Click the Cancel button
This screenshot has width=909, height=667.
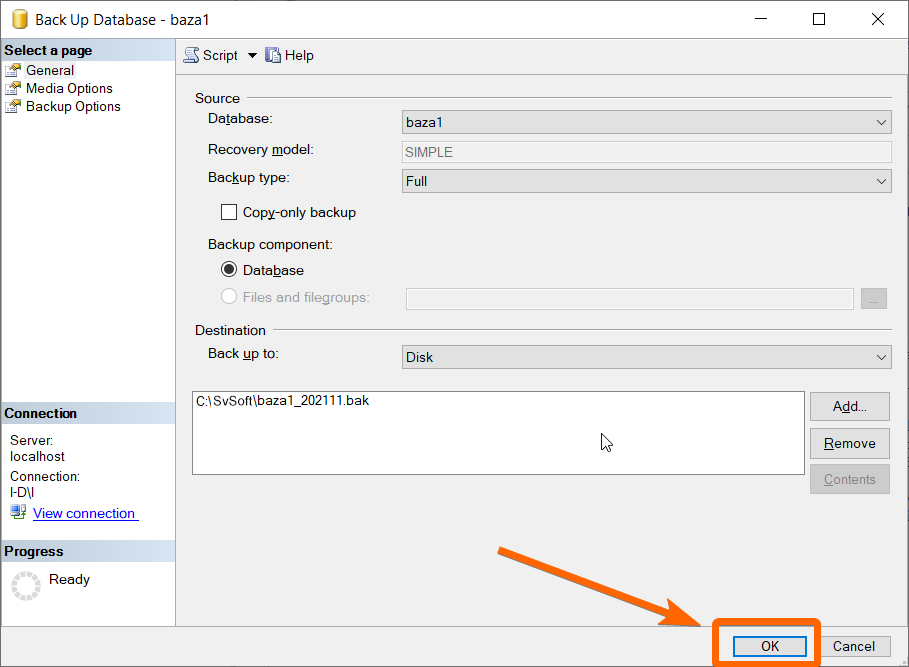coord(853,646)
